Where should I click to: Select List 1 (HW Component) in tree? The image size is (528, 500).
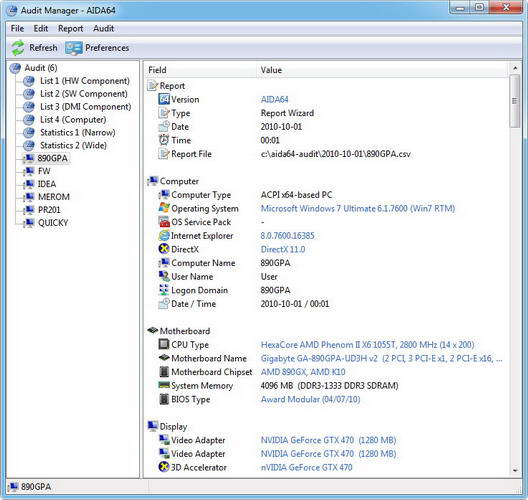pos(85,81)
